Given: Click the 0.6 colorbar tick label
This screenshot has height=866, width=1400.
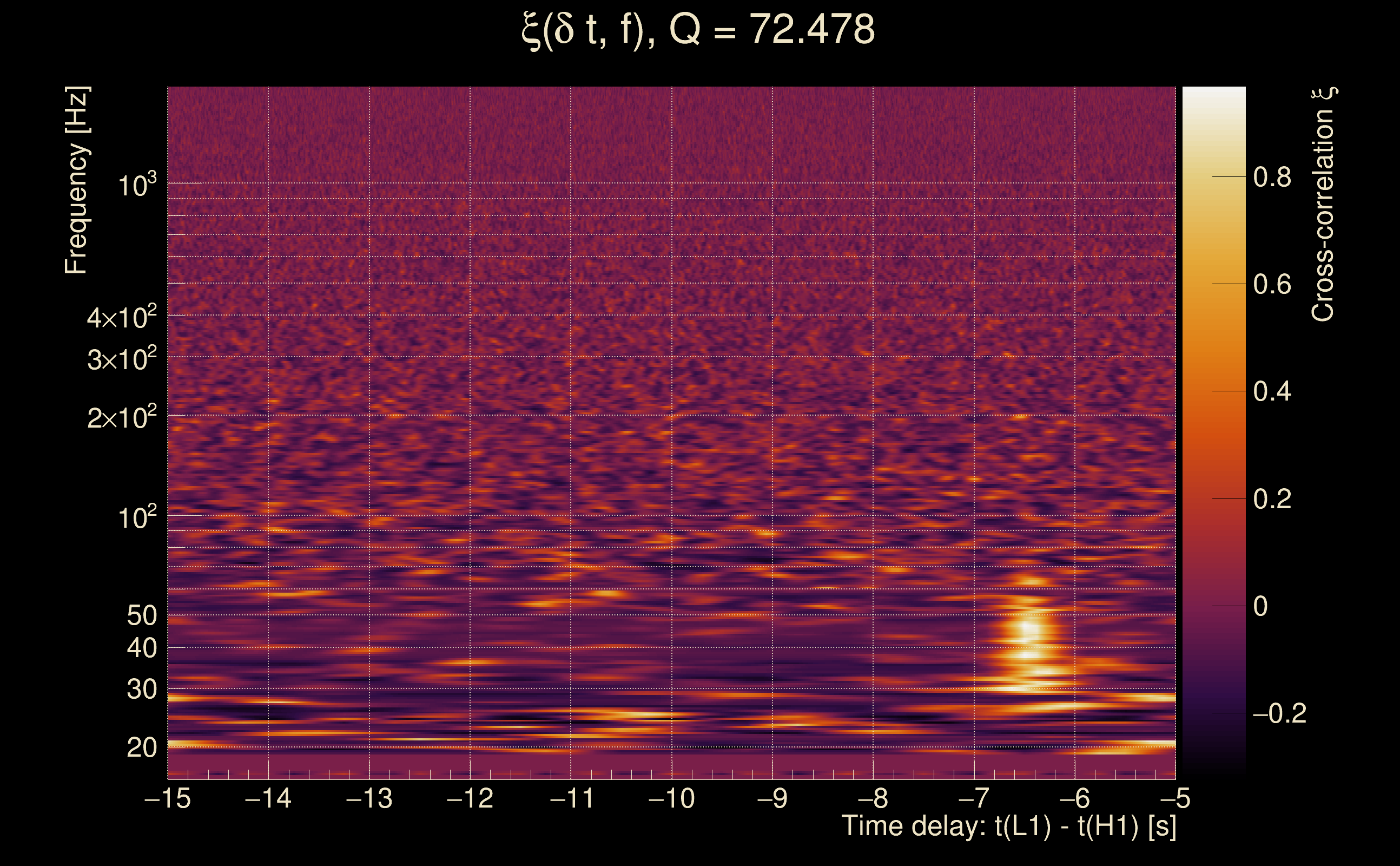Looking at the screenshot, I should click(x=1272, y=284).
